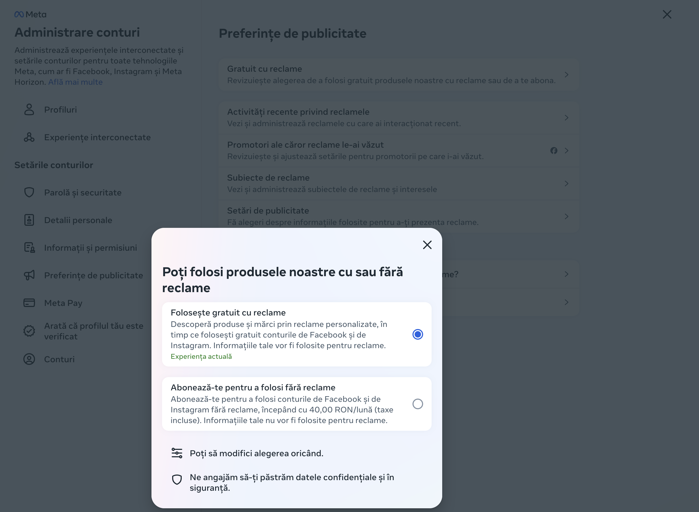Screen dimensions: 699x512
Task: Click the Informații și permisiuni icon
Action: (x=29, y=247)
